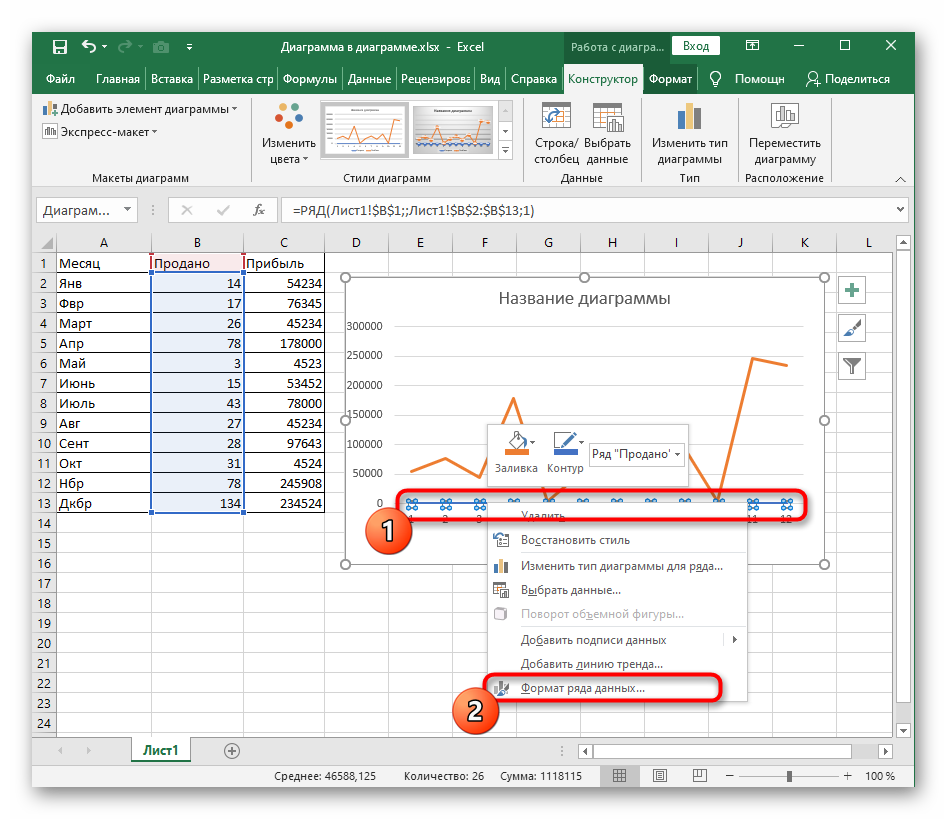Click the Undo arrow icon
The width and height of the screenshot is (947, 819).
coord(88,47)
